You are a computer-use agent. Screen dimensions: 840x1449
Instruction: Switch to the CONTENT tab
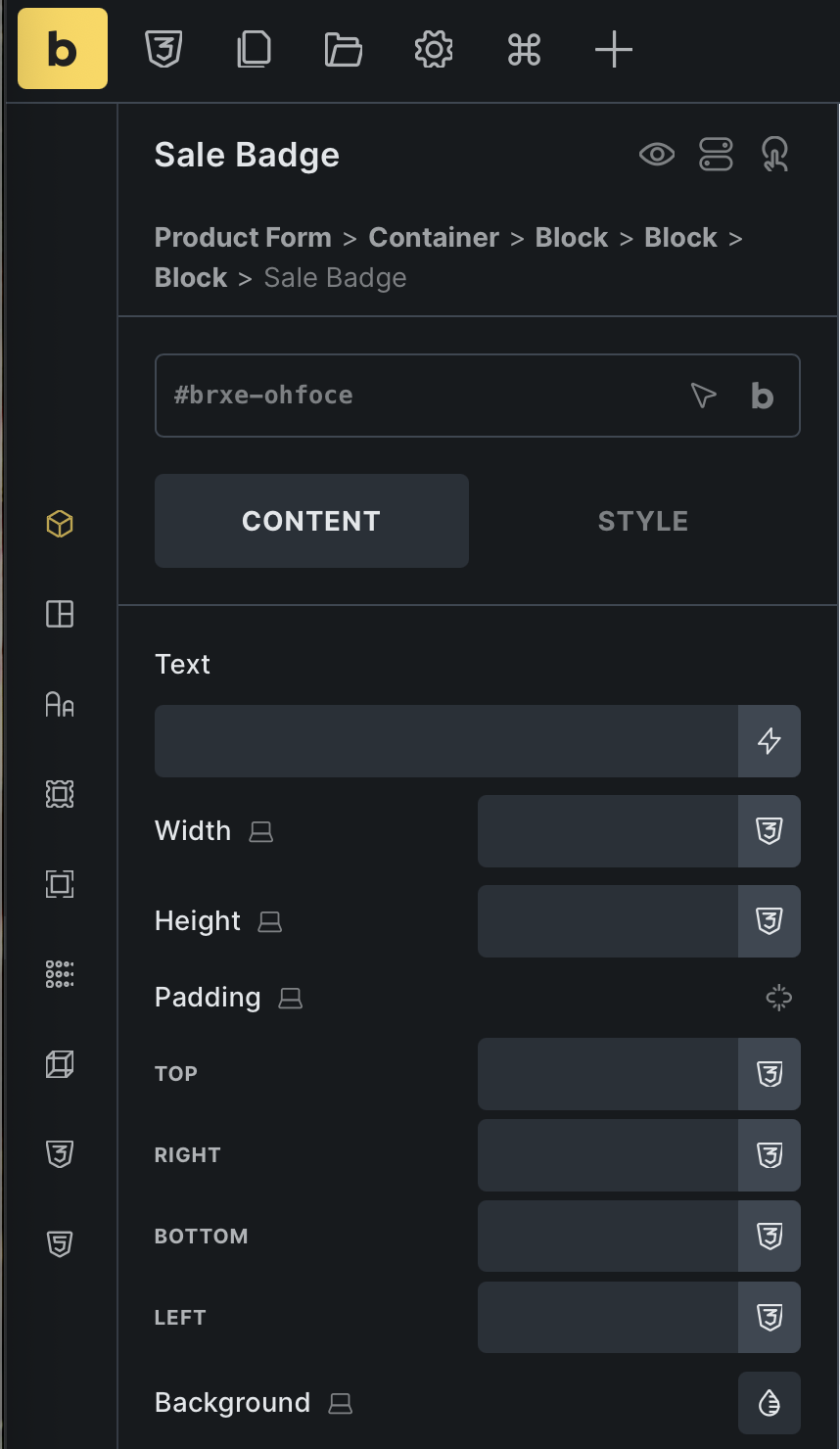[311, 521]
